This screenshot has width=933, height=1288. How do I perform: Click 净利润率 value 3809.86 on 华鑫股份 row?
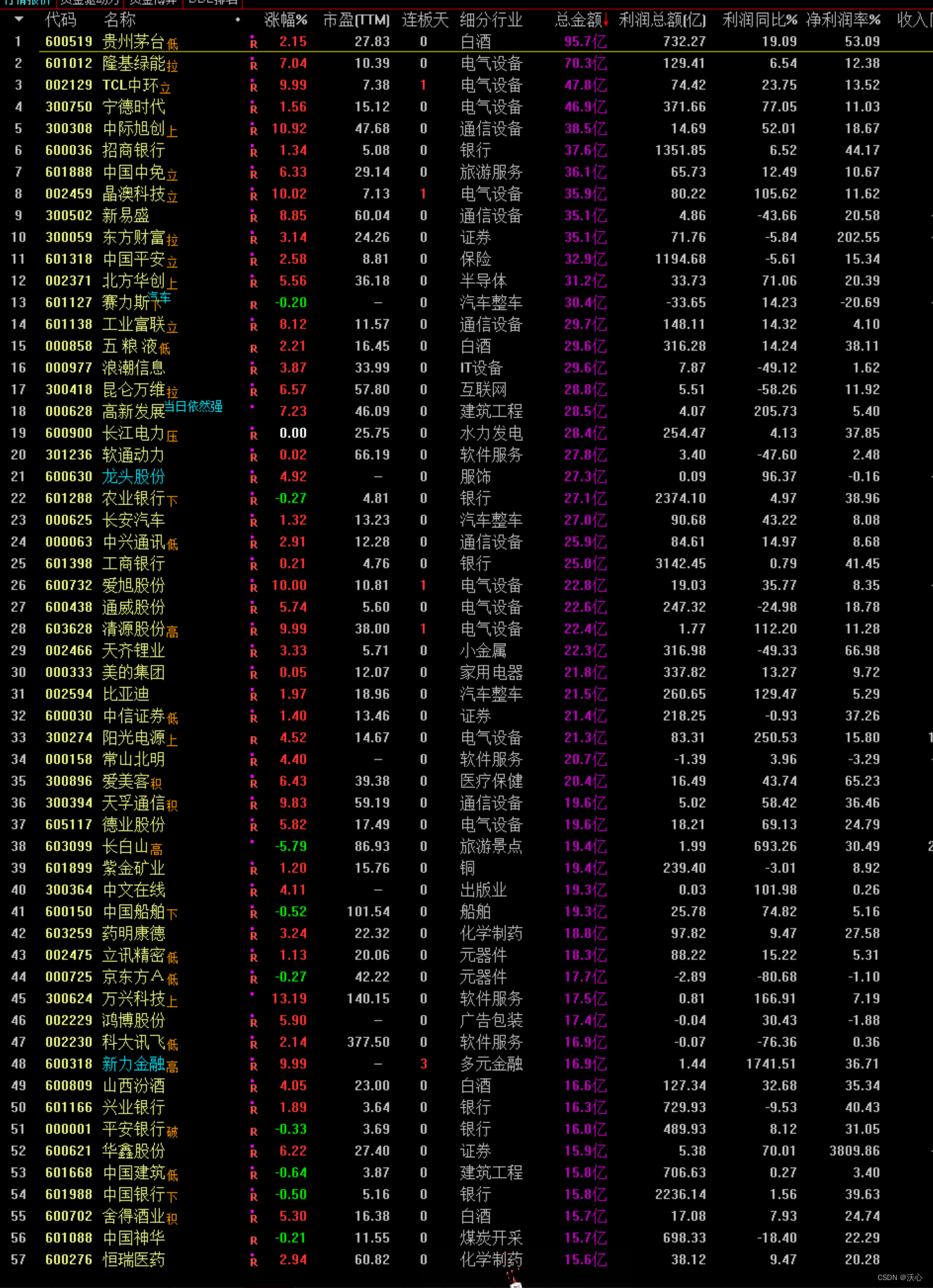855,1151
